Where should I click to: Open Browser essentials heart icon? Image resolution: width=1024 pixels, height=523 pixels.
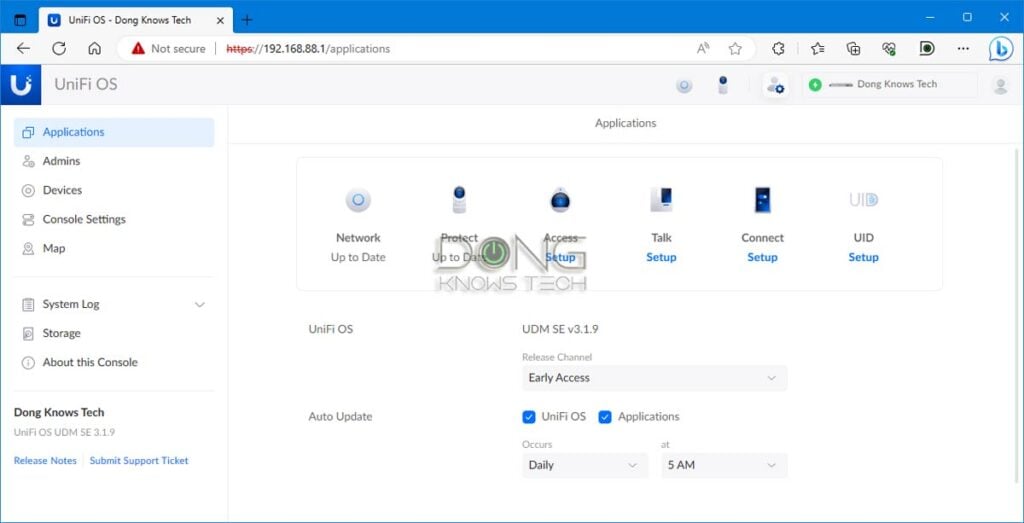889,48
